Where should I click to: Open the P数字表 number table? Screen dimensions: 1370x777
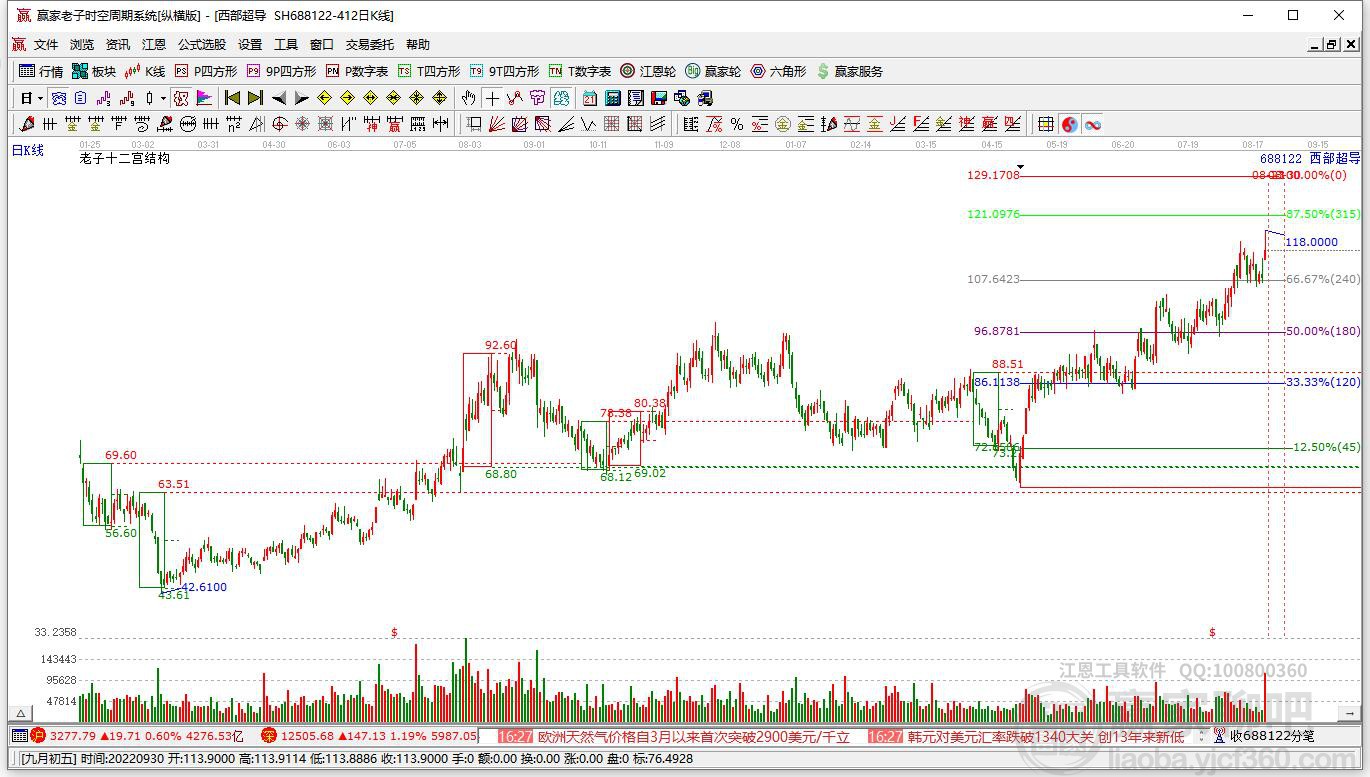click(357, 71)
